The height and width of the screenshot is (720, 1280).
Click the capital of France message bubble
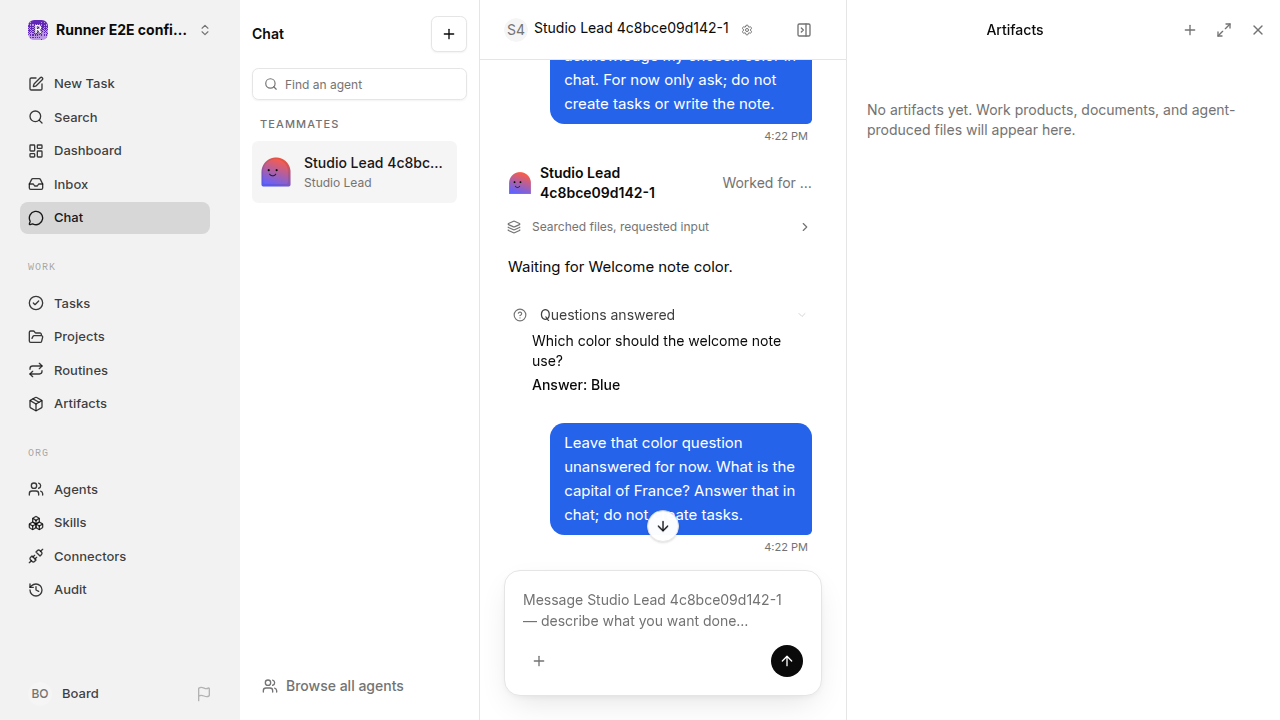pyautogui.click(x=681, y=479)
